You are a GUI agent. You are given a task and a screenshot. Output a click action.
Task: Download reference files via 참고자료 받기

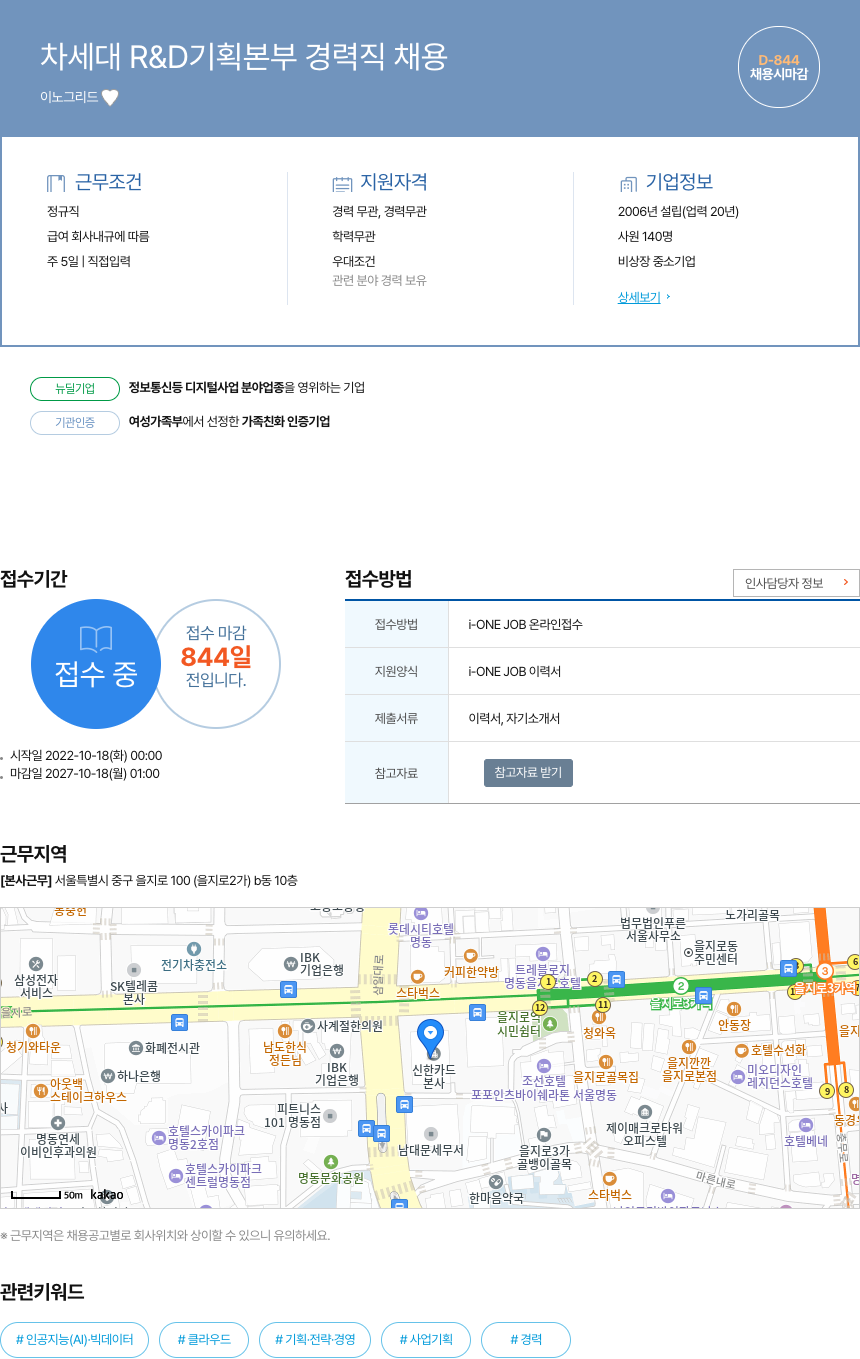[528, 773]
